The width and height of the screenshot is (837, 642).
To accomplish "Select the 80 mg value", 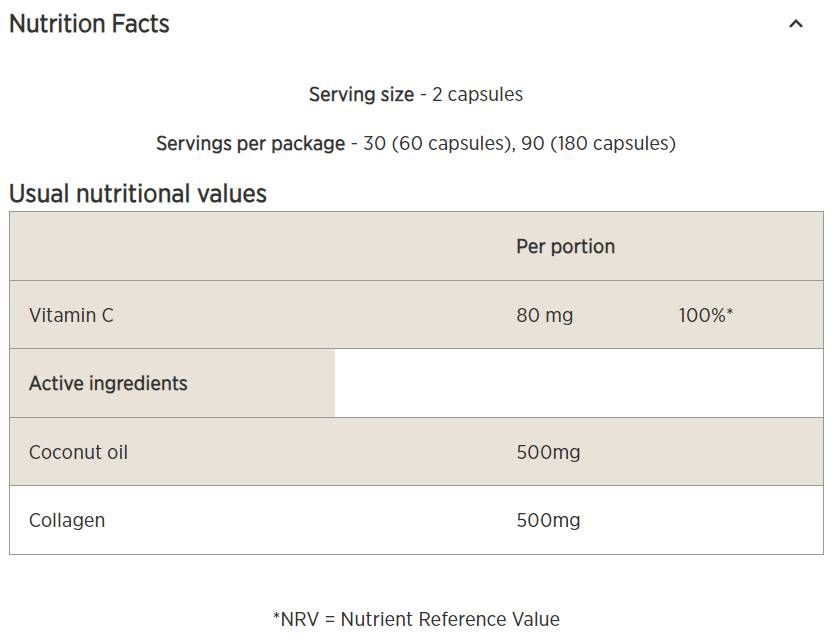I will click(546, 315).
